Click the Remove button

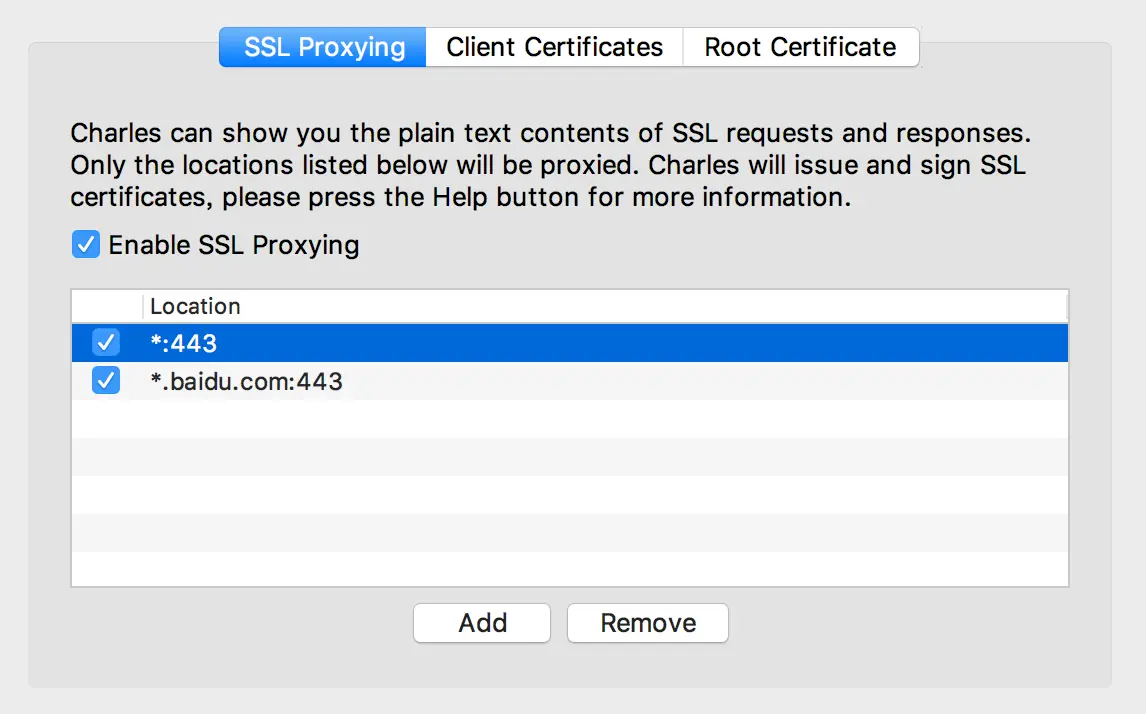648,623
